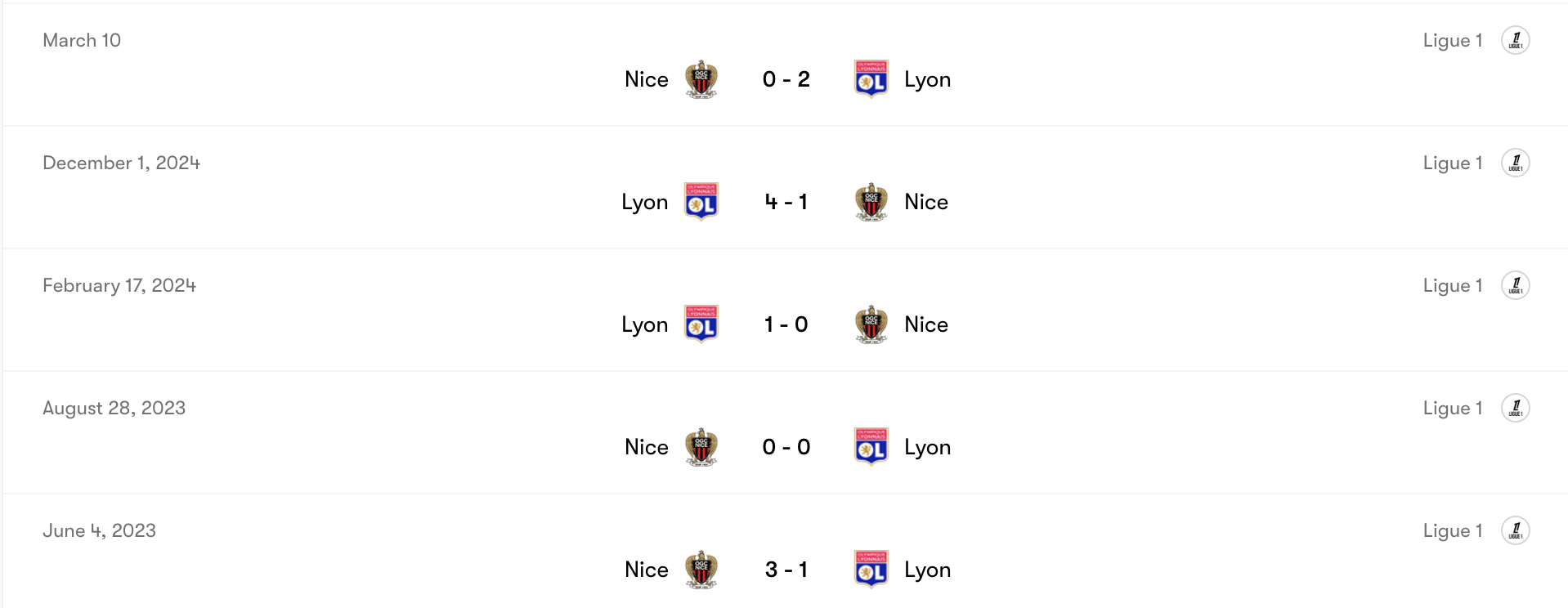This screenshot has width=1568, height=608.
Task: Open the 0 - 2 score result
Action: [786, 79]
